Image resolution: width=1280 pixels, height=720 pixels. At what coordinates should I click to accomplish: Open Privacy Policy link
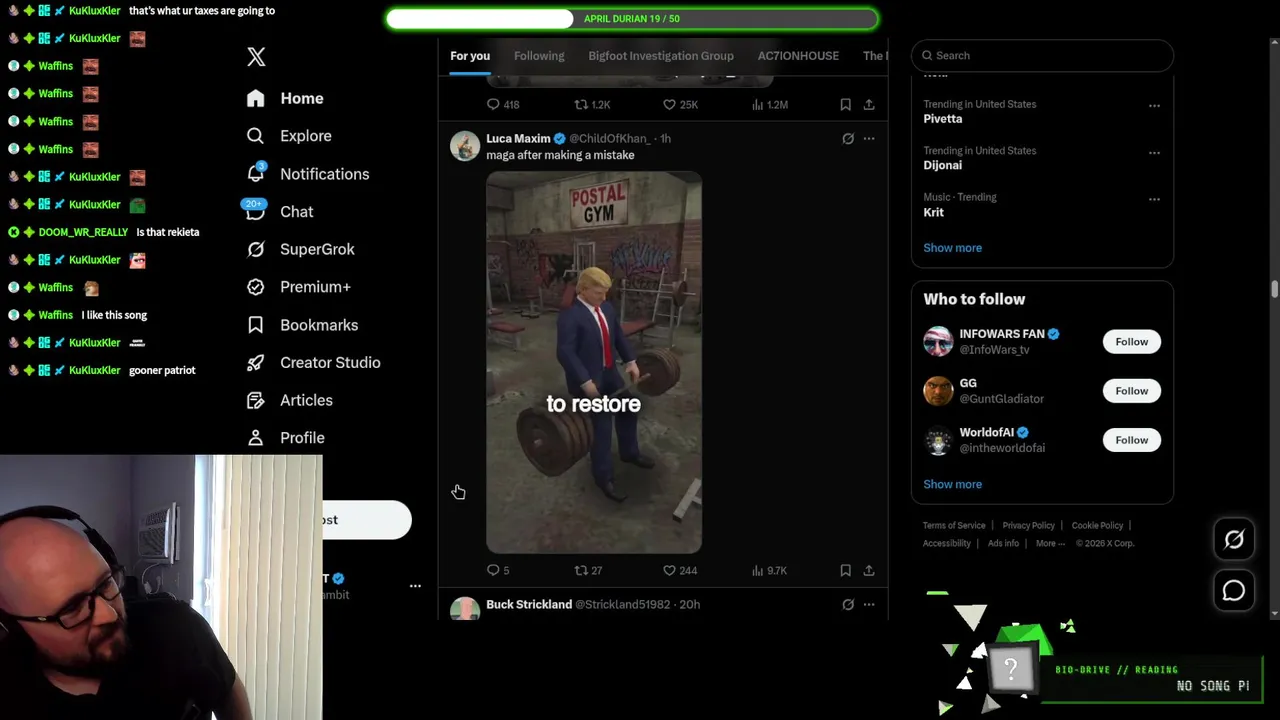tap(1029, 525)
